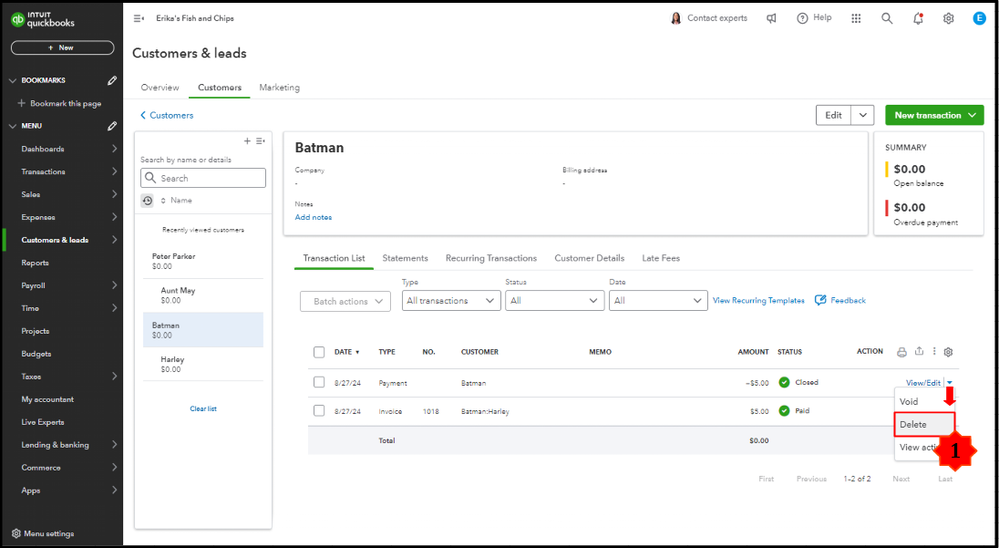Collapse the BOOKMARKS section

(x=12, y=80)
